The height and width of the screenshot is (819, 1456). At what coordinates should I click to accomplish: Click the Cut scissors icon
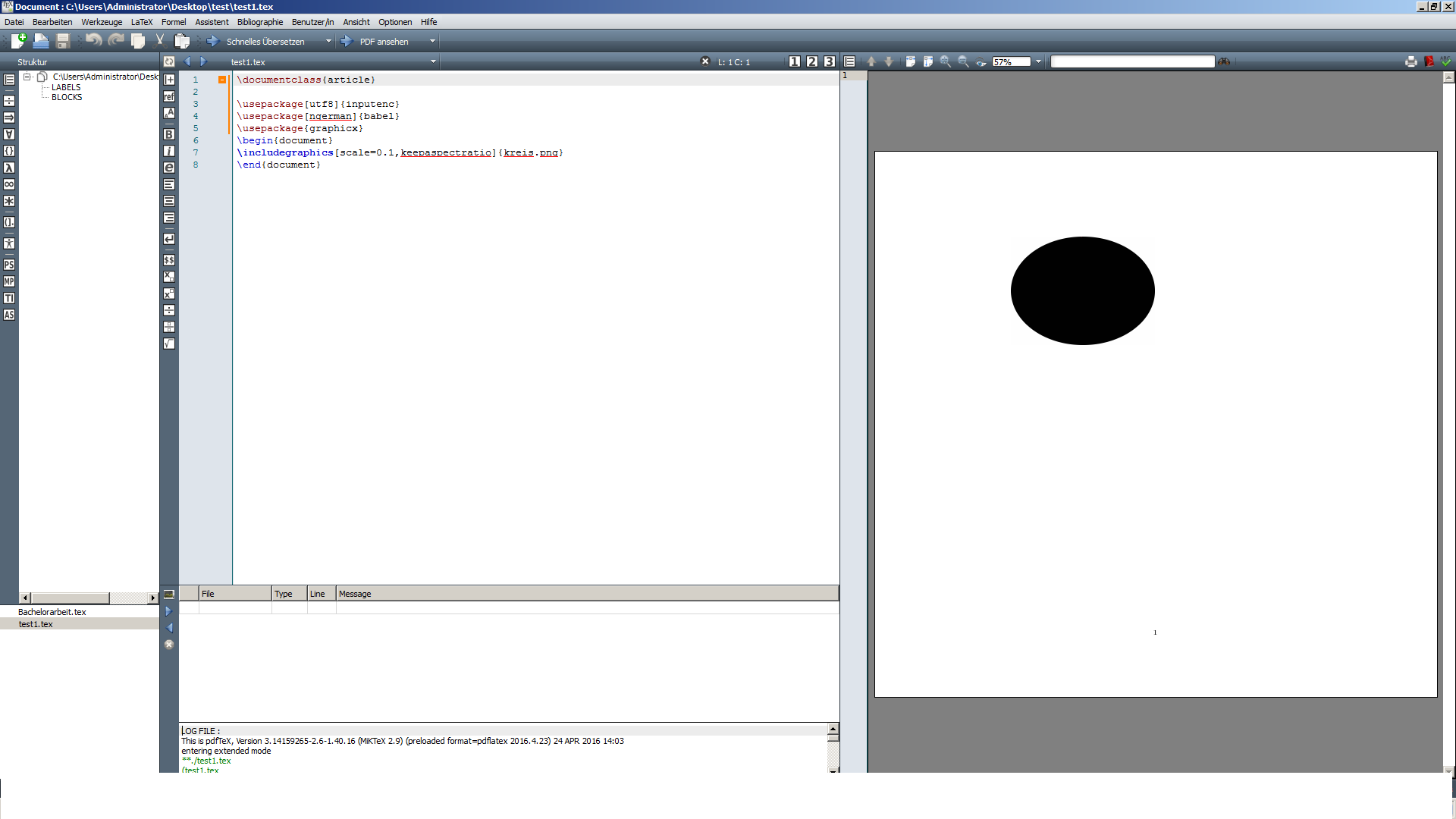point(160,40)
